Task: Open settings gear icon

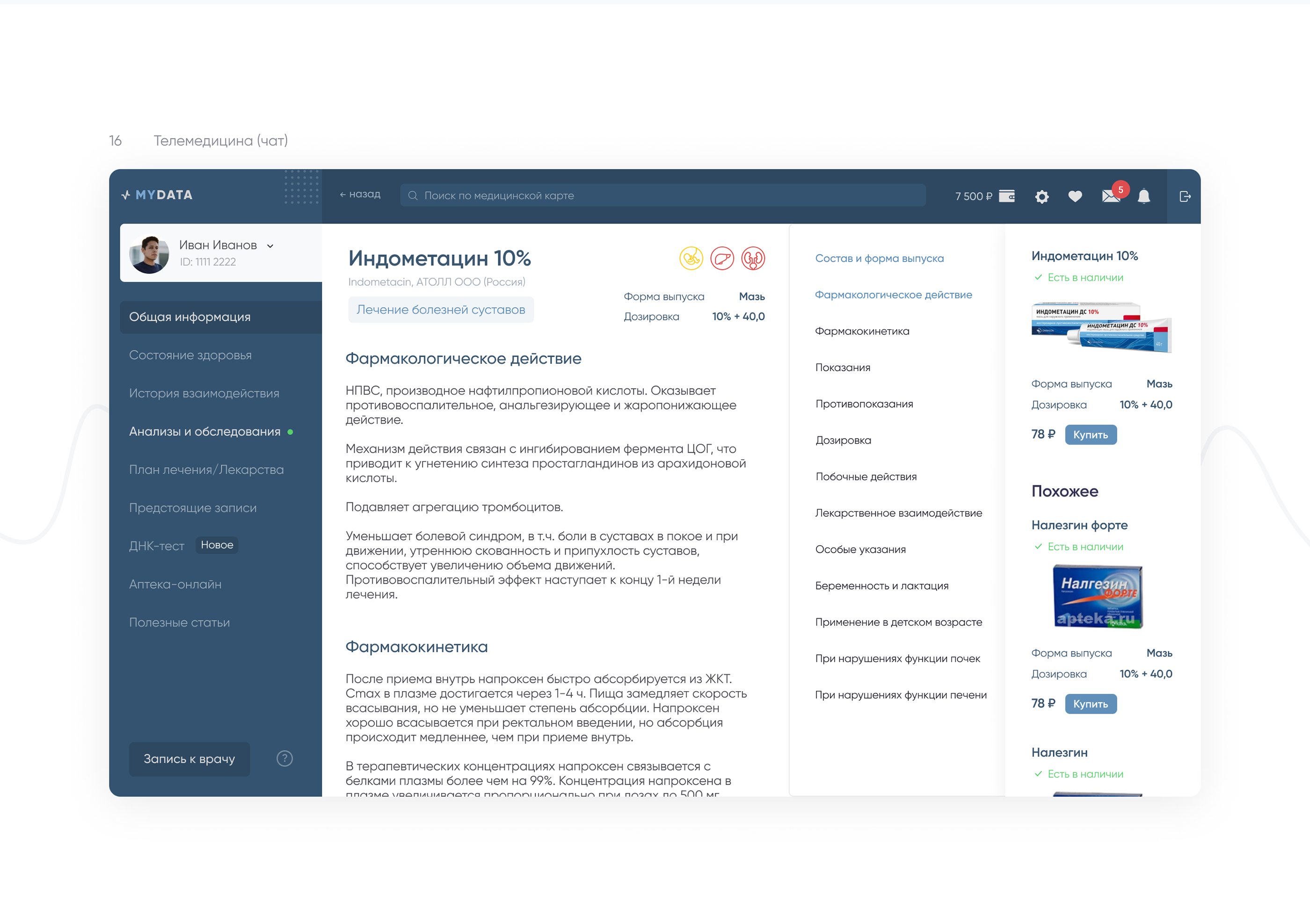Action: pos(1042,197)
